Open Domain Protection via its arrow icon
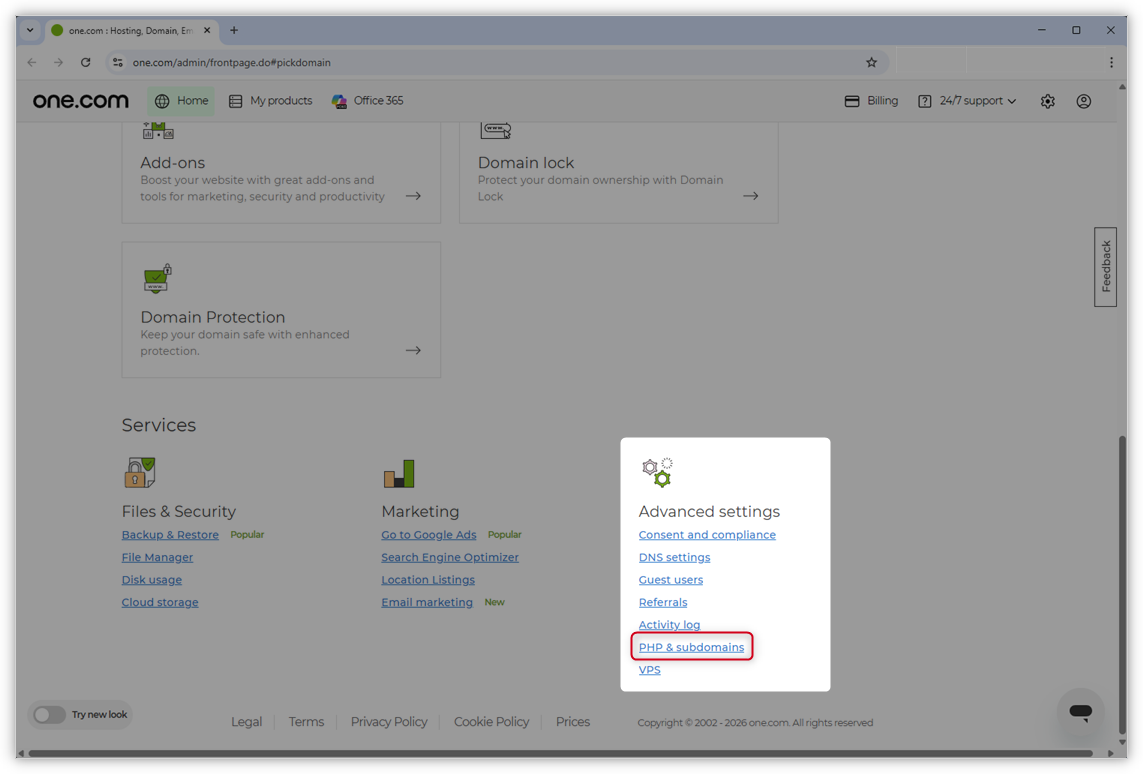The image size is (1143, 774). [x=413, y=350]
